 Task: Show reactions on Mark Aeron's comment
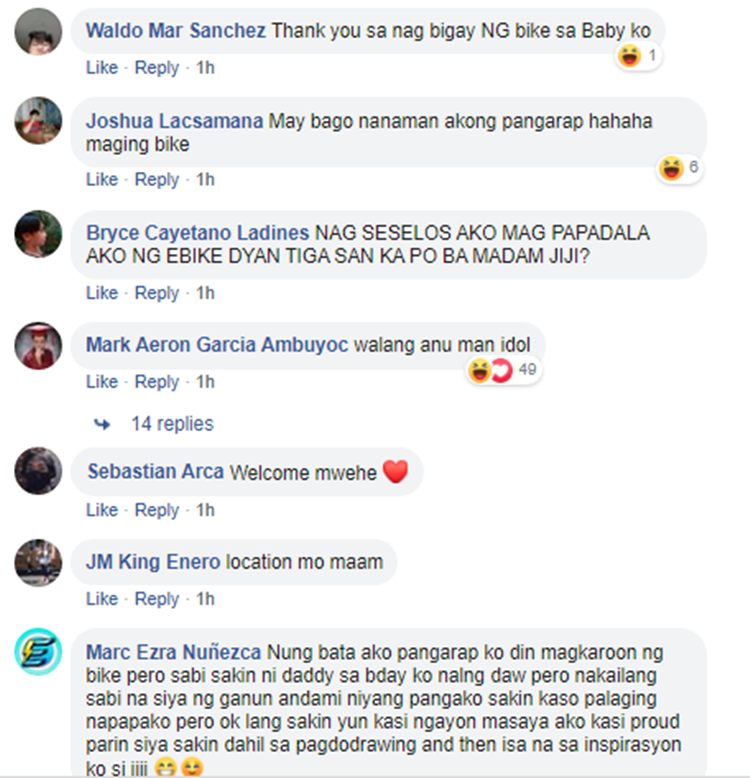point(503,370)
